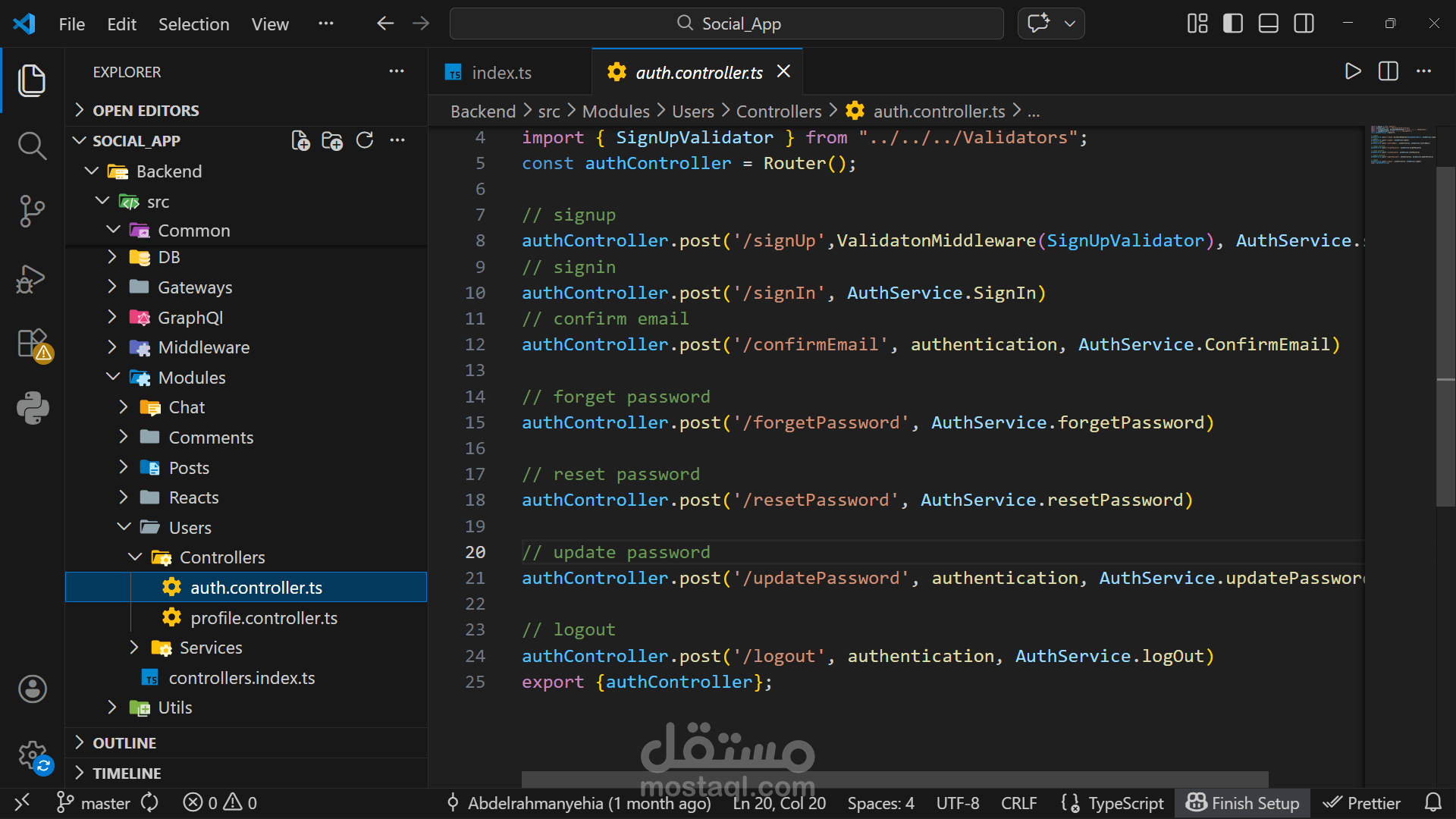This screenshot has width=1456, height=819.
Task: Collapse the Modules folder
Action: (191, 378)
